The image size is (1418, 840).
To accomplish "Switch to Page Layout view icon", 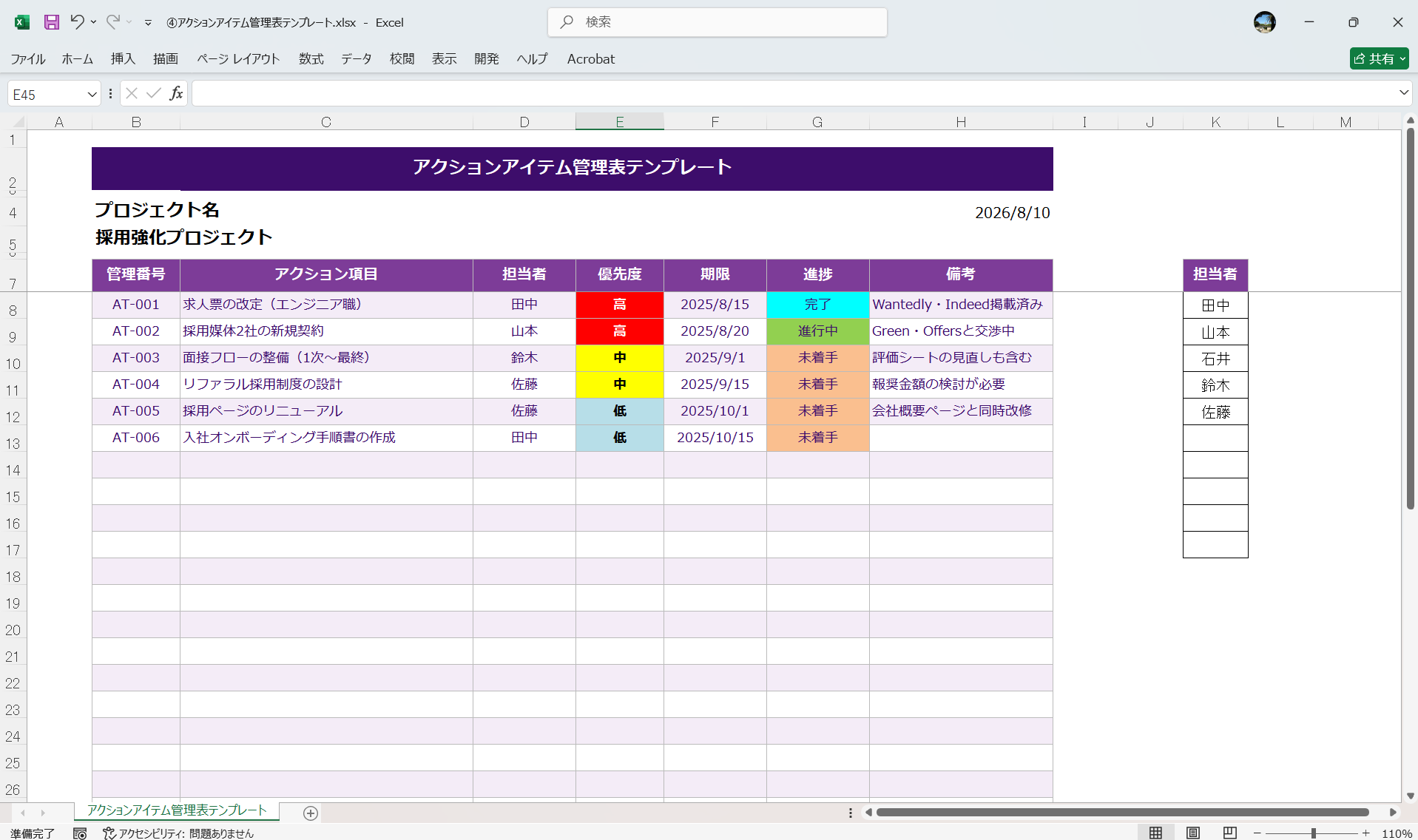I will (x=1193, y=833).
